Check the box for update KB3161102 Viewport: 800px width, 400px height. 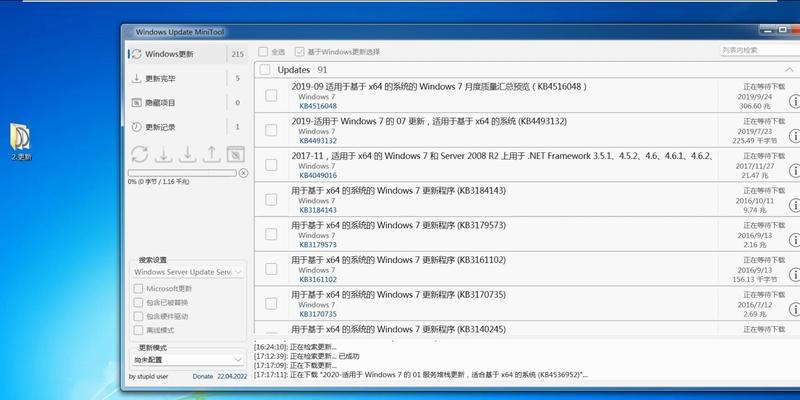(271, 269)
